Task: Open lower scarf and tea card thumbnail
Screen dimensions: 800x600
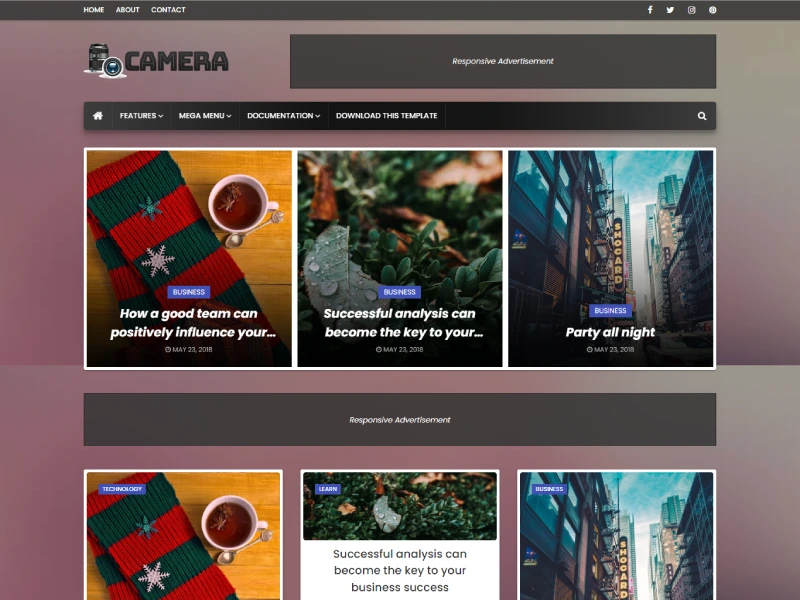Action: click(184, 536)
